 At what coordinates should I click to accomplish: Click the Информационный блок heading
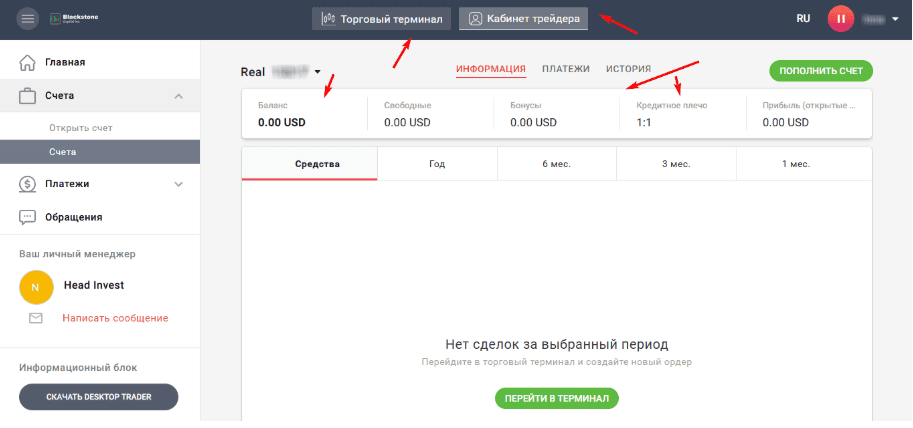coord(78,368)
